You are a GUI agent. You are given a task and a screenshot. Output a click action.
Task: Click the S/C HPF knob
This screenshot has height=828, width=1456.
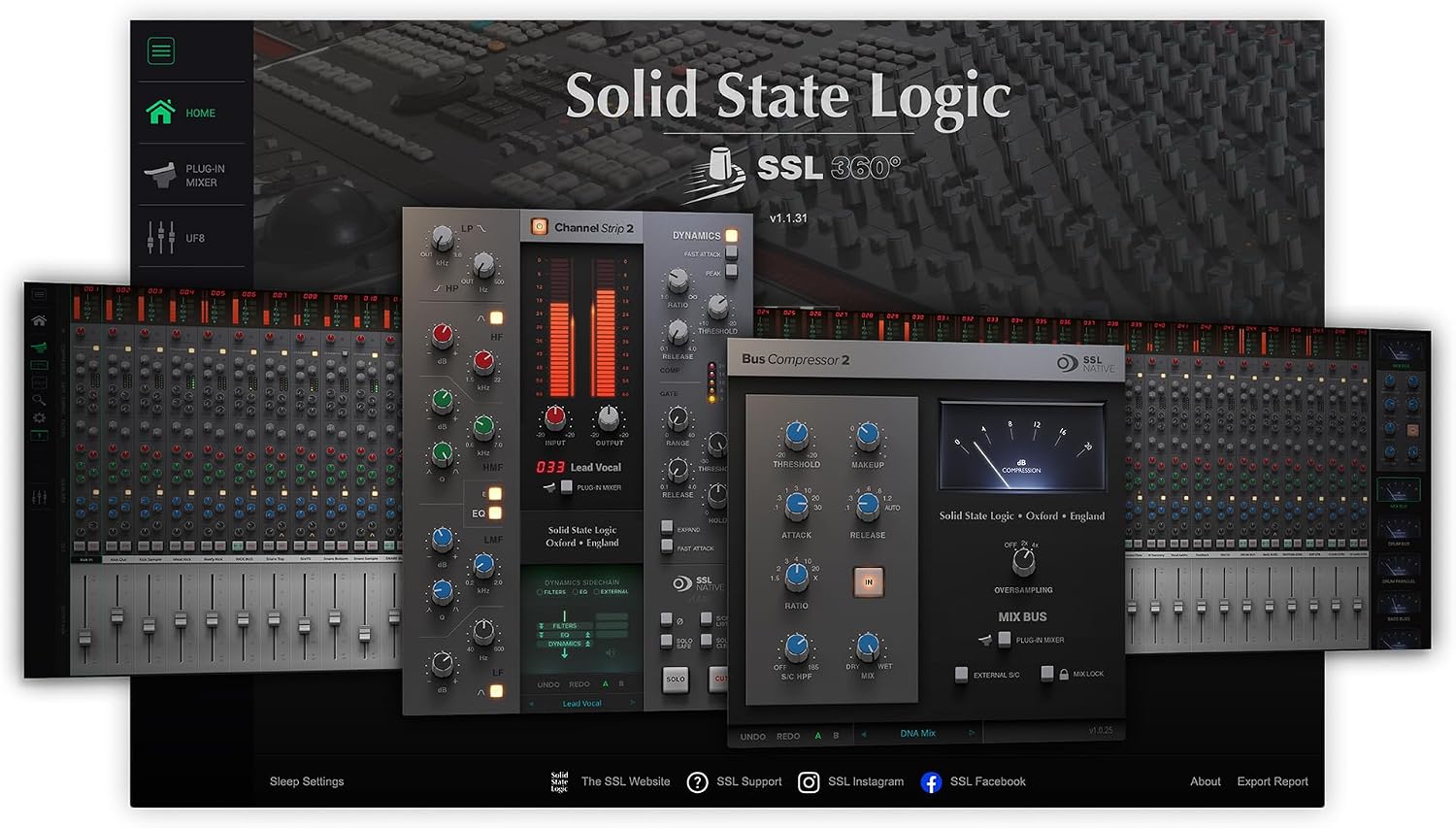pyautogui.click(x=796, y=646)
